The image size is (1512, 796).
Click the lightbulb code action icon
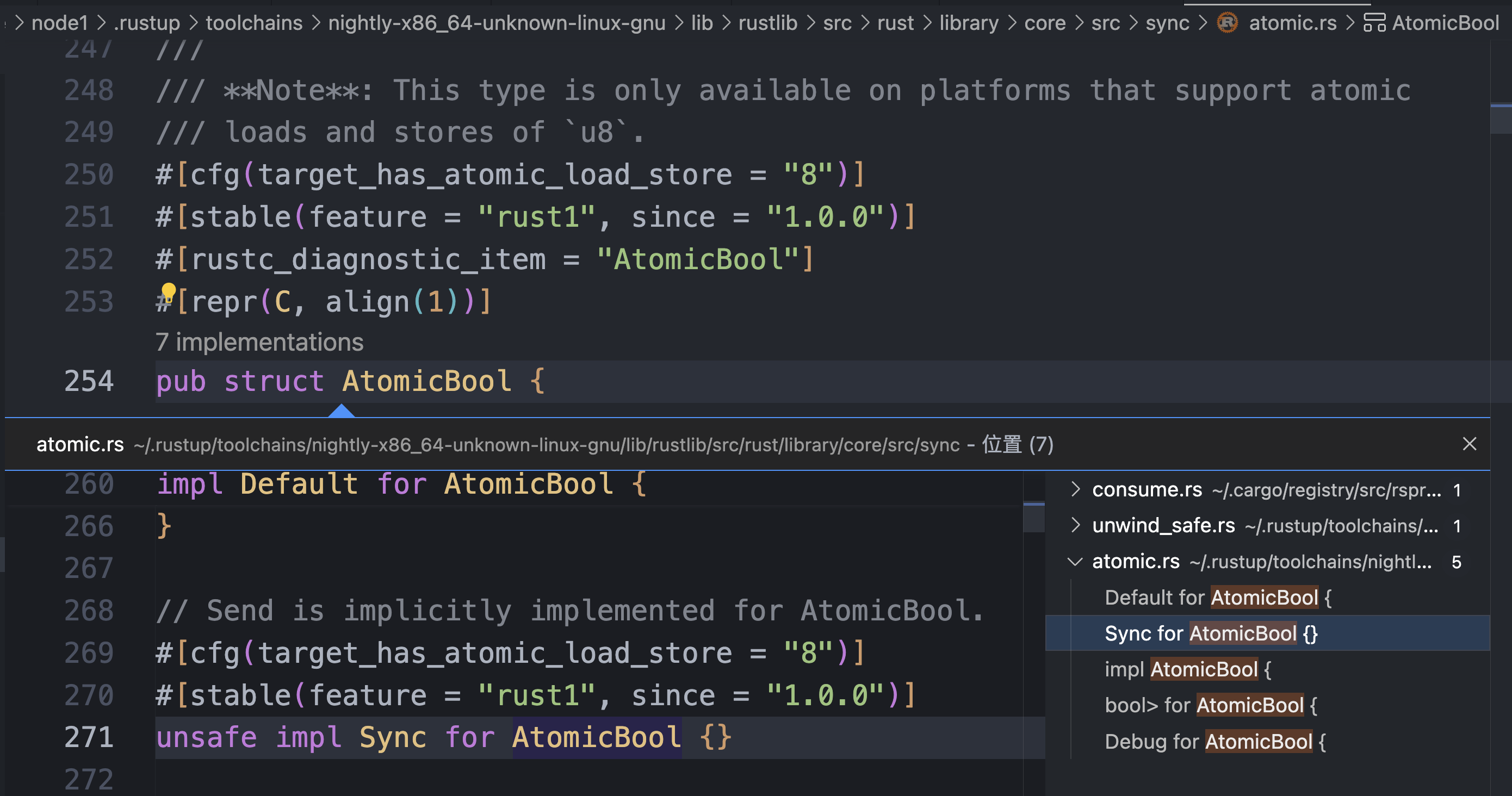(169, 291)
